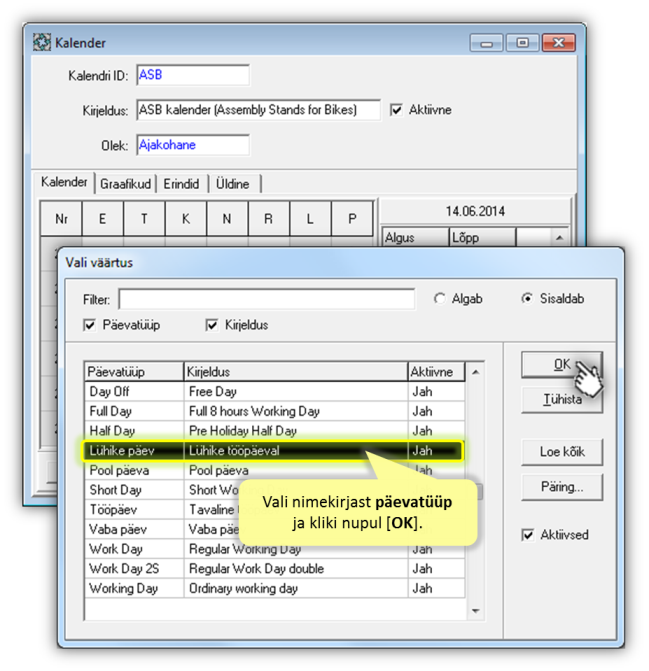Click the K weekday column header
Image resolution: width=649 pixels, height=671 pixels.
coord(186,219)
